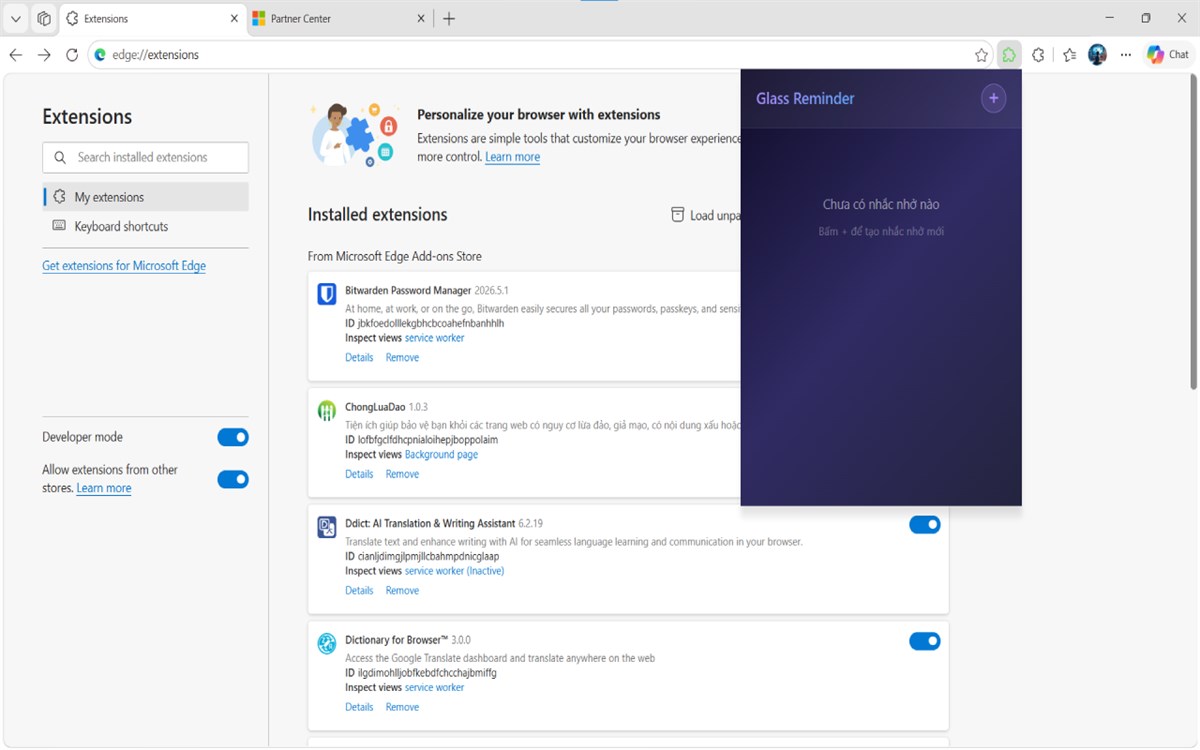Viewport: 1200px width, 750px height.
Task: Open Ddict Details link
Action: [359, 590]
